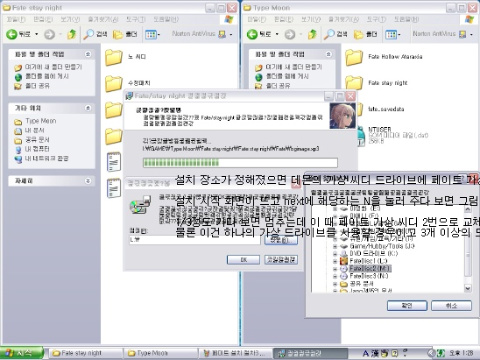Collapse 기타 위치 panel in Fate stay night window
480x360 pixels.
point(88,108)
